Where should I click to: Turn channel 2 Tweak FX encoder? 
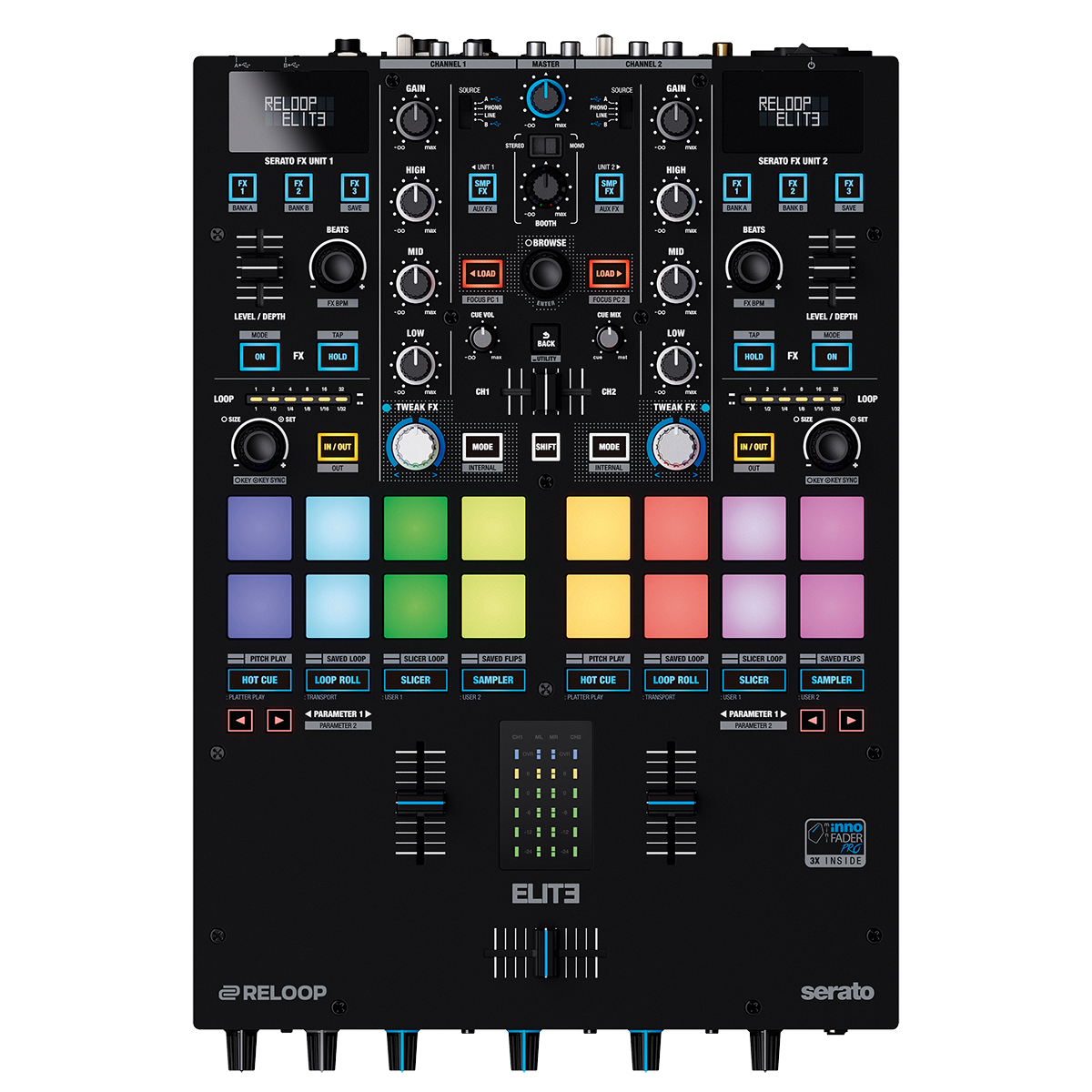tap(675, 446)
